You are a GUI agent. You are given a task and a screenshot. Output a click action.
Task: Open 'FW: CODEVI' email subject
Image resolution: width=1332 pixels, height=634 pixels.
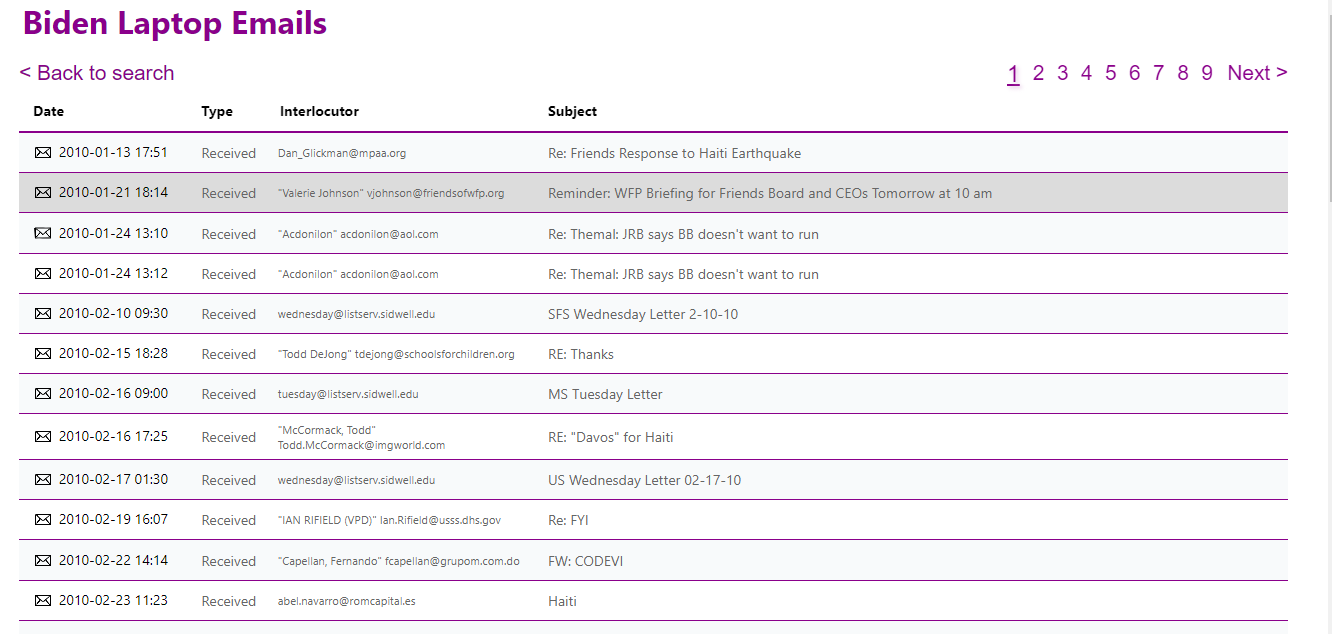click(585, 561)
